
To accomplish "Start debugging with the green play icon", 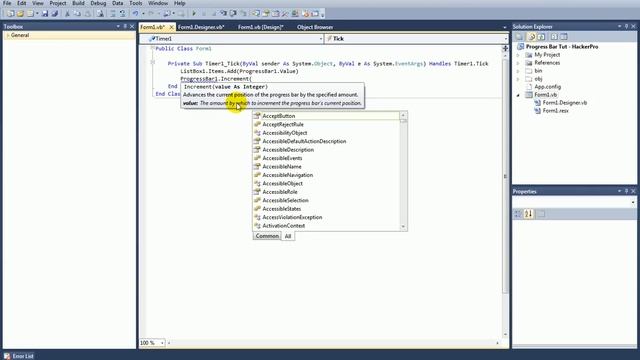I will pyautogui.click(x=194, y=13).
